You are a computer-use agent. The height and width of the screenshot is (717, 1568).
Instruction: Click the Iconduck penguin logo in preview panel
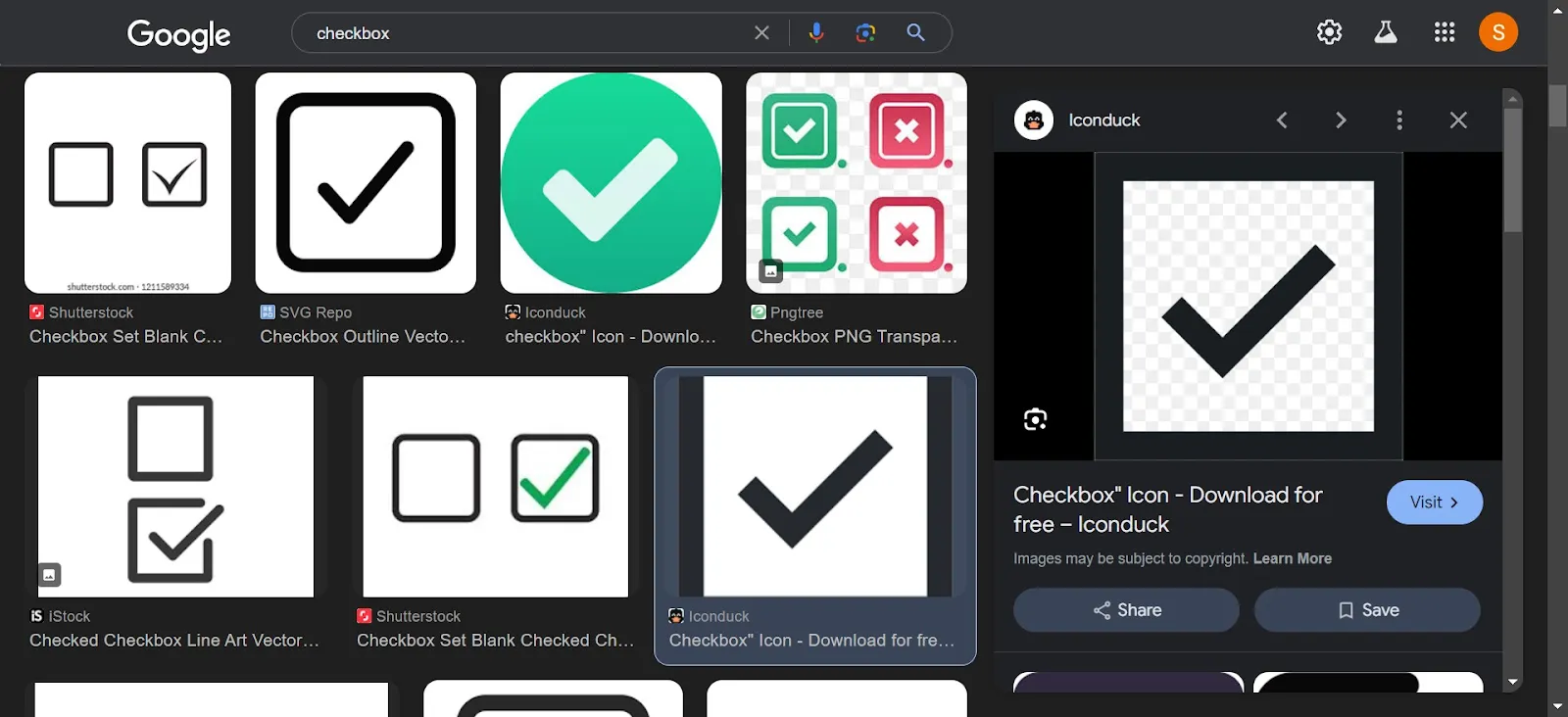coord(1034,119)
